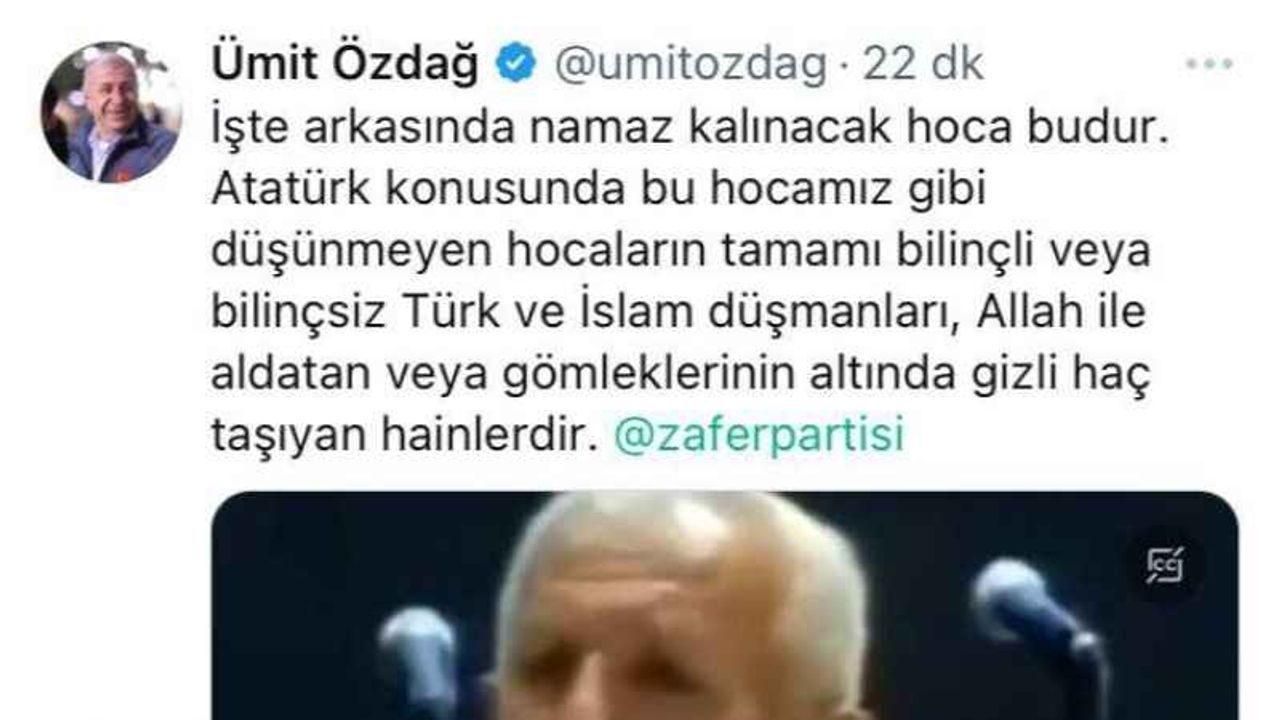Toggle closed captions on the video
Screen dimensions: 1280x720
1165,563
